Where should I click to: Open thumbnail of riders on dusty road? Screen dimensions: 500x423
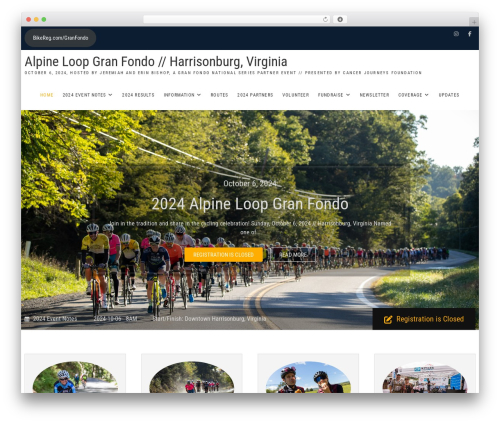(192, 377)
